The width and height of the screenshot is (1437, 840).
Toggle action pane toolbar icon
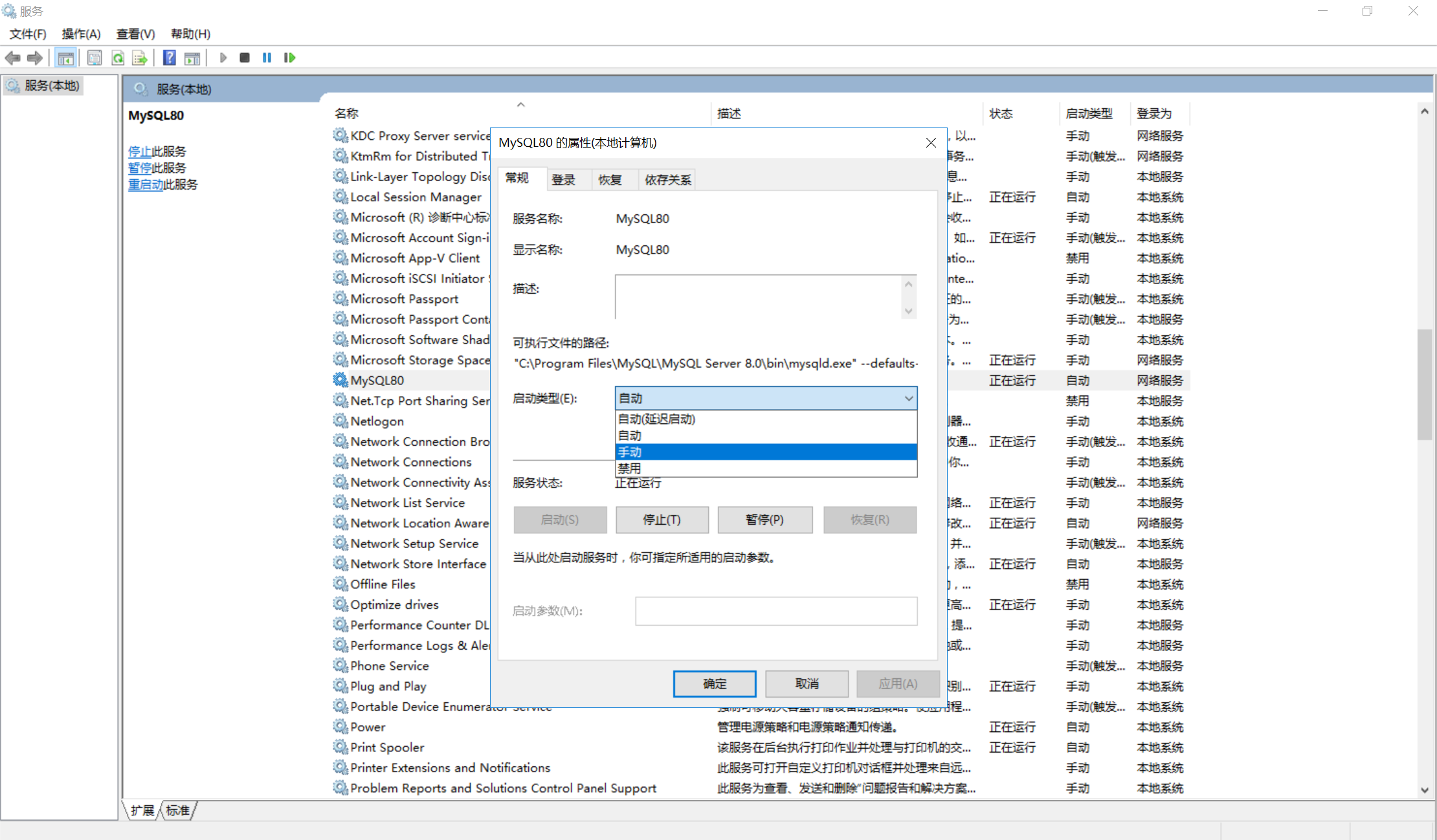[x=192, y=58]
